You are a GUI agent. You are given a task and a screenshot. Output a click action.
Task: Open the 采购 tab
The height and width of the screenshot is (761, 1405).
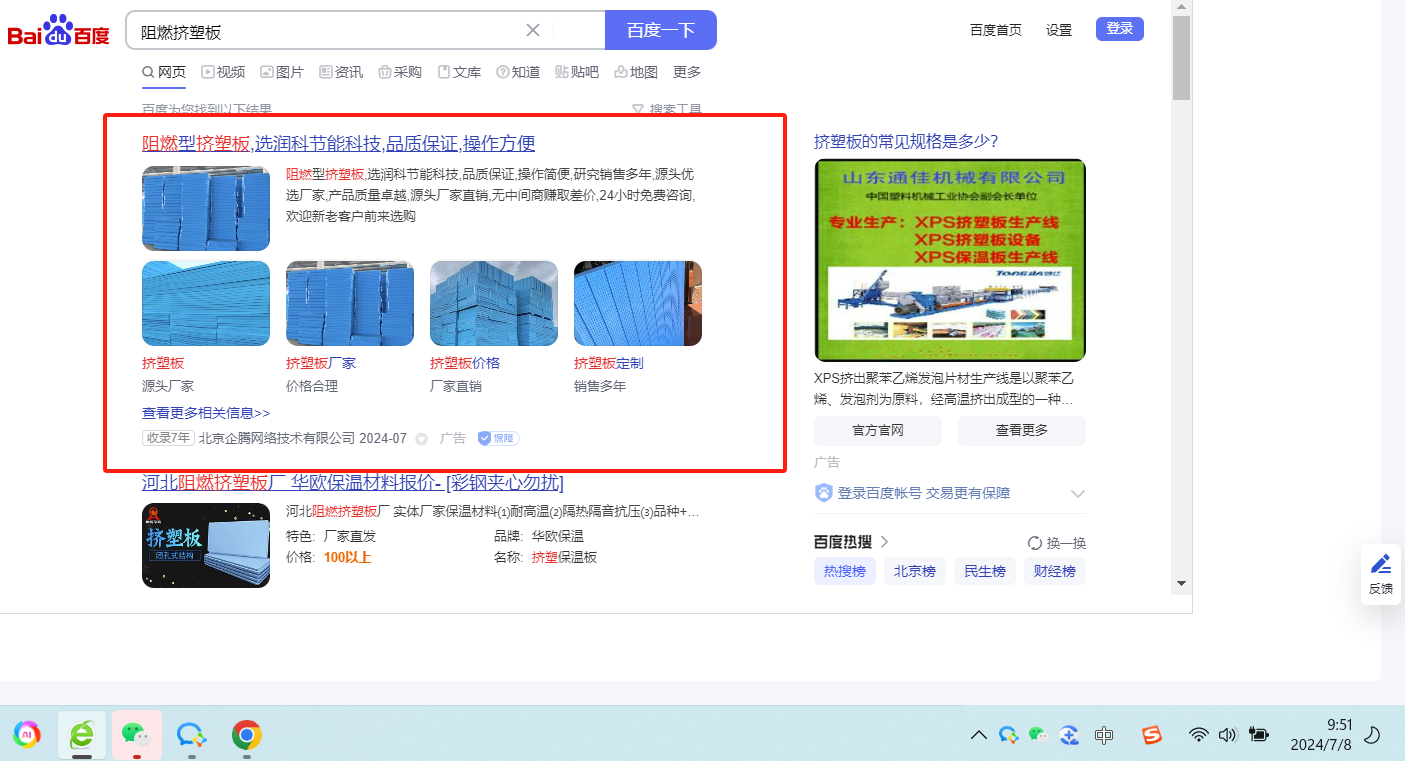pyautogui.click(x=400, y=72)
